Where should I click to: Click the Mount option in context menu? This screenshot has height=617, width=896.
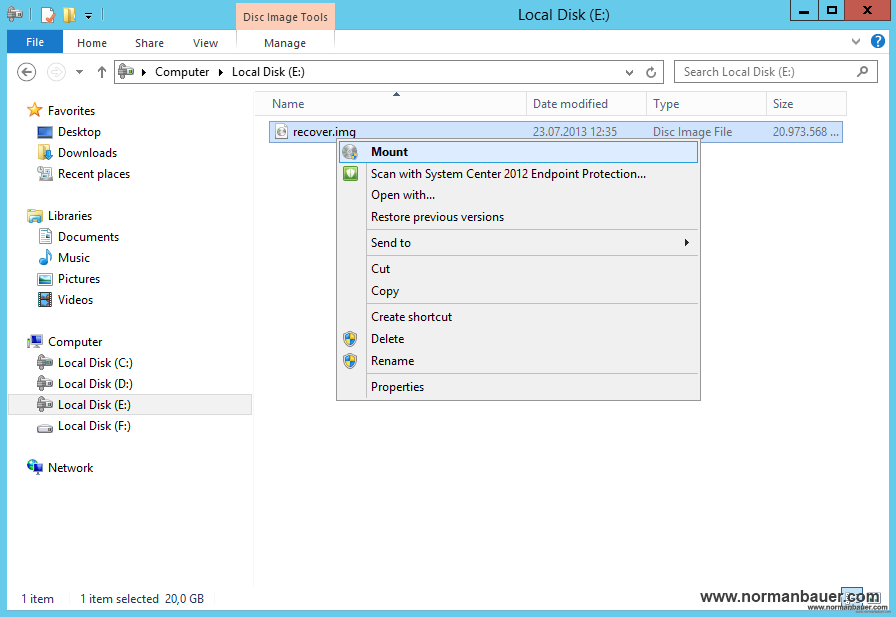pos(389,152)
